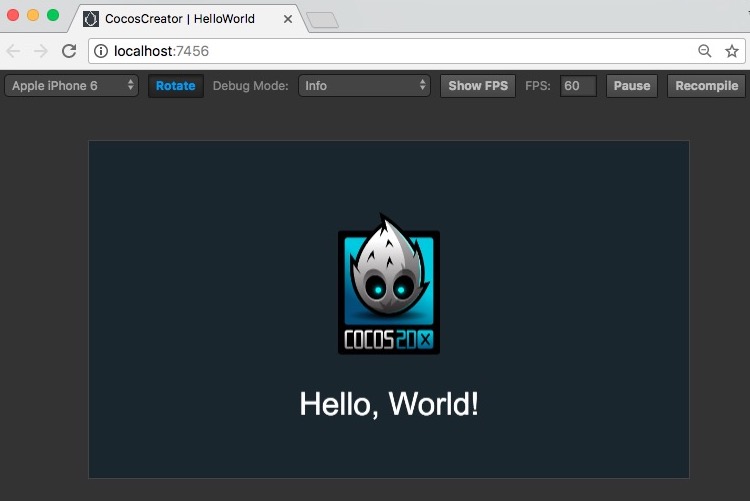Click the Cocos2d-x logo in the preview
The image size is (750, 501).
389,284
